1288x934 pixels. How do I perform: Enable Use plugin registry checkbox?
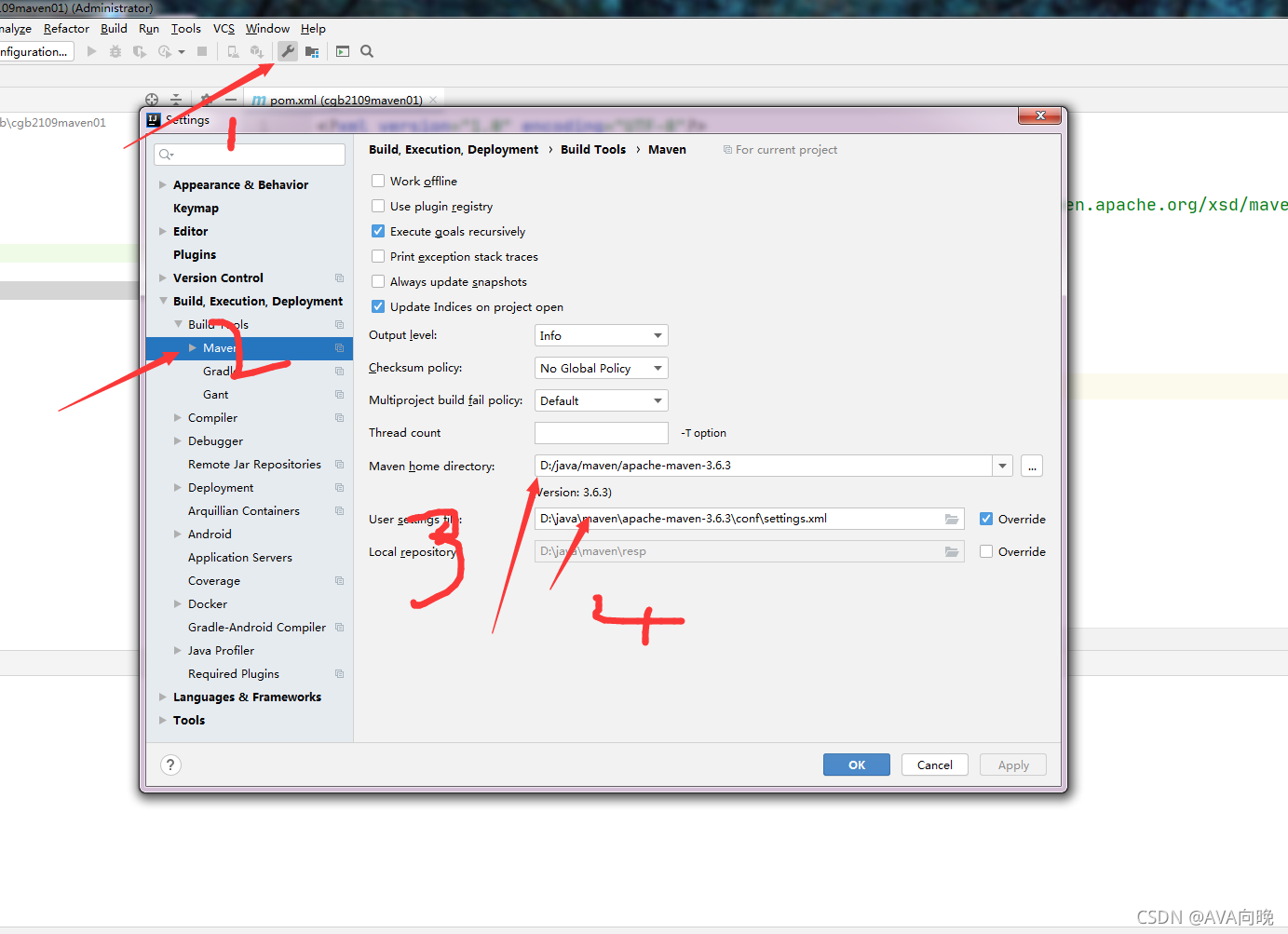coord(378,206)
